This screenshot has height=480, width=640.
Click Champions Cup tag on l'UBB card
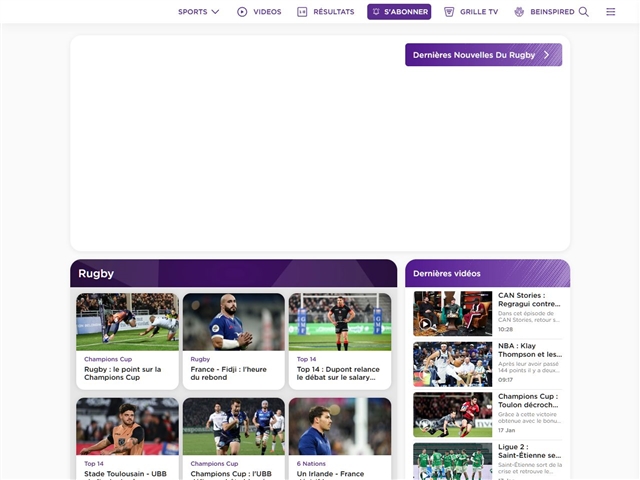[214, 464]
